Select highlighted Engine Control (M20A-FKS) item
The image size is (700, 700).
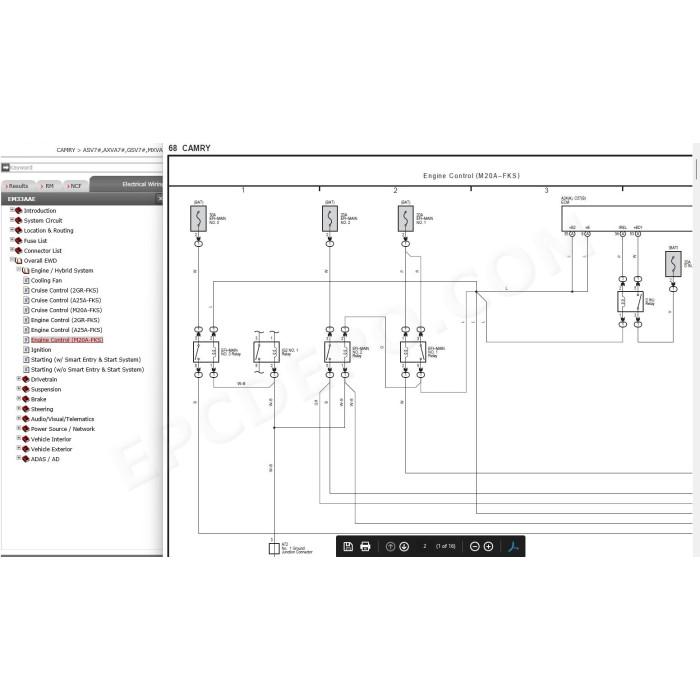point(67,340)
